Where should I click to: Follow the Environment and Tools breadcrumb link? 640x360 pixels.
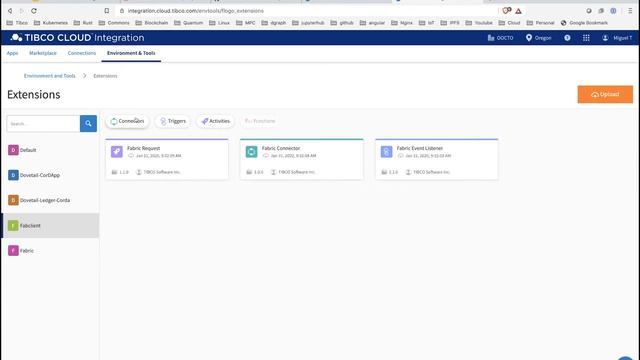(x=49, y=76)
